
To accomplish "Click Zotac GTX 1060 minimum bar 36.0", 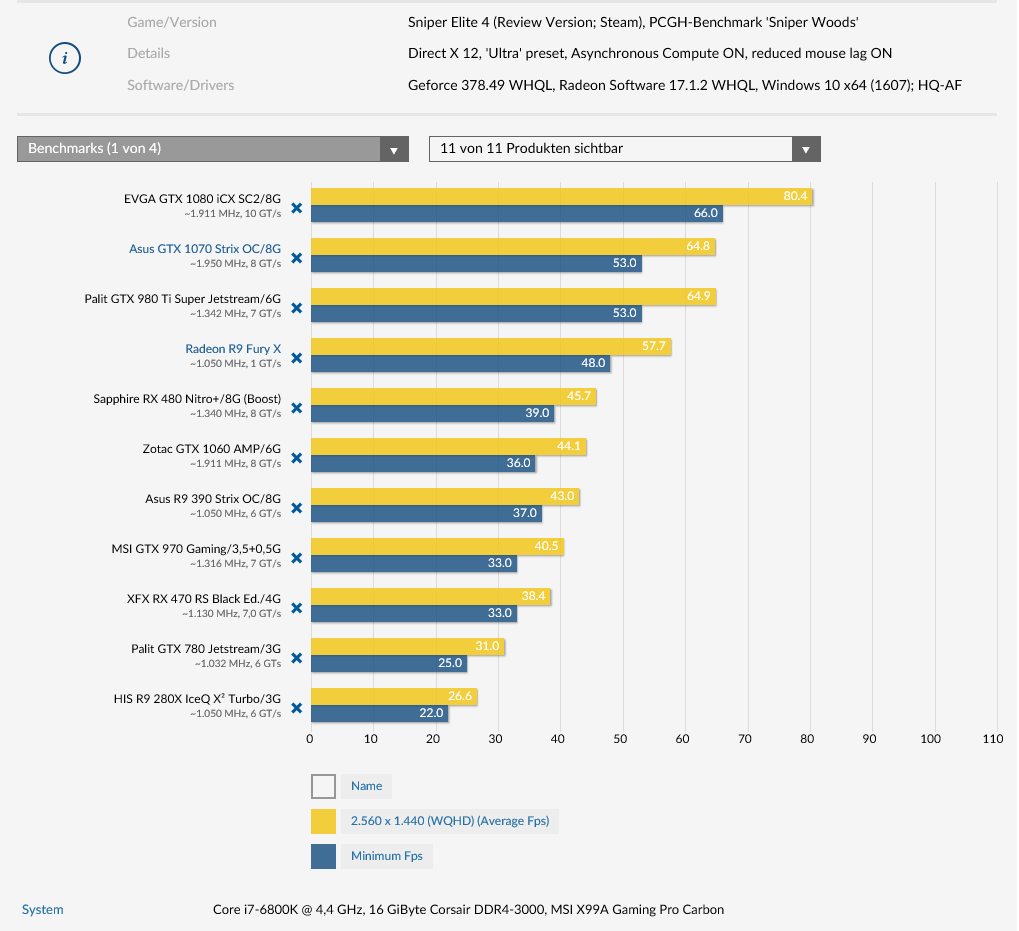I will pos(423,463).
